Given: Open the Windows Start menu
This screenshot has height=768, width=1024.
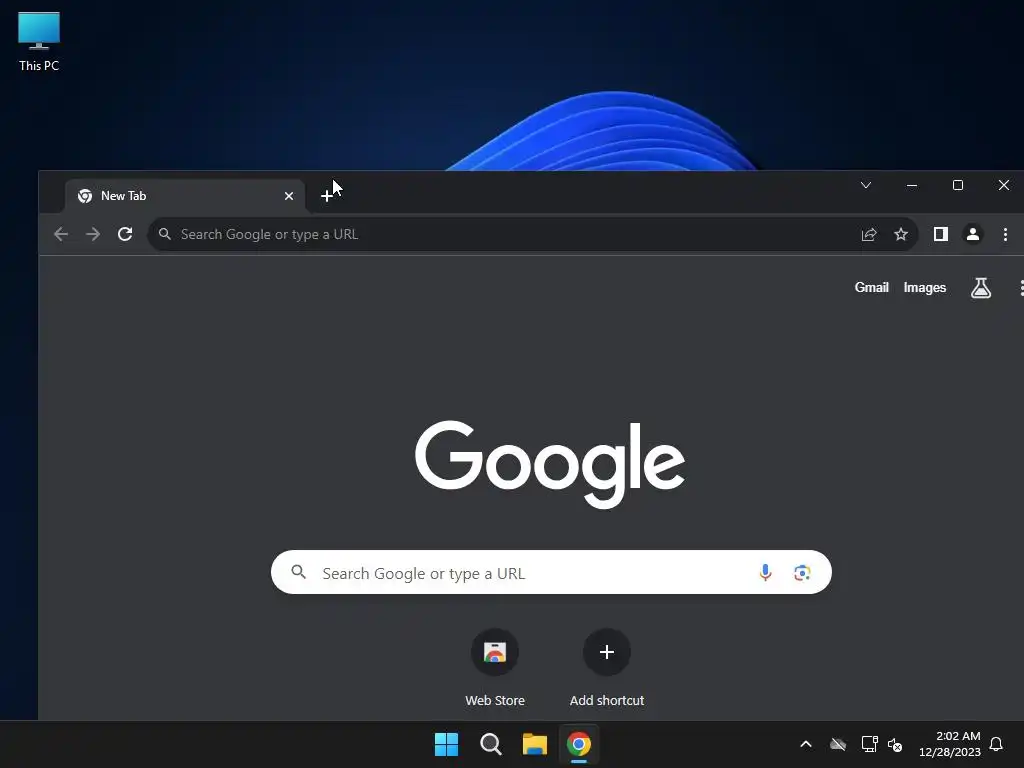Looking at the screenshot, I should (x=447, y=744).
